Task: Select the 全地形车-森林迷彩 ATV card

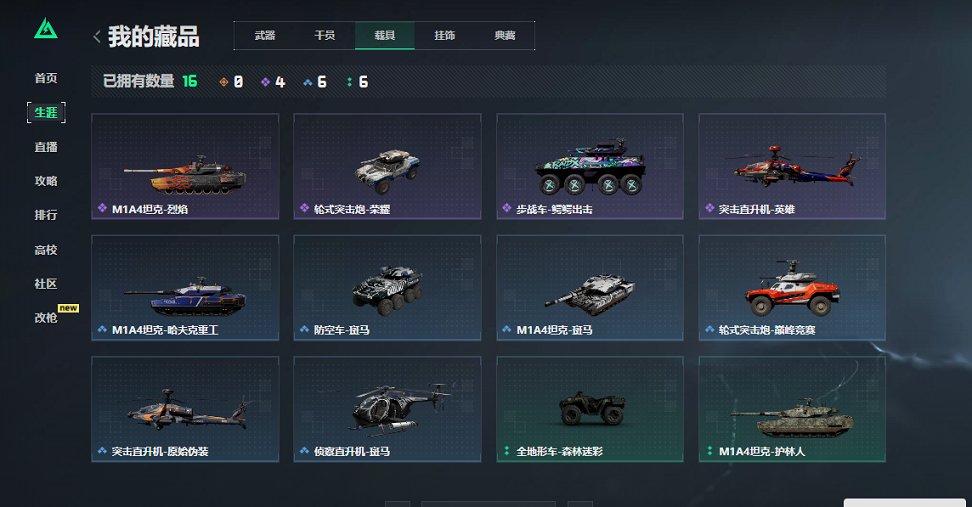Action: coord(590,409)
